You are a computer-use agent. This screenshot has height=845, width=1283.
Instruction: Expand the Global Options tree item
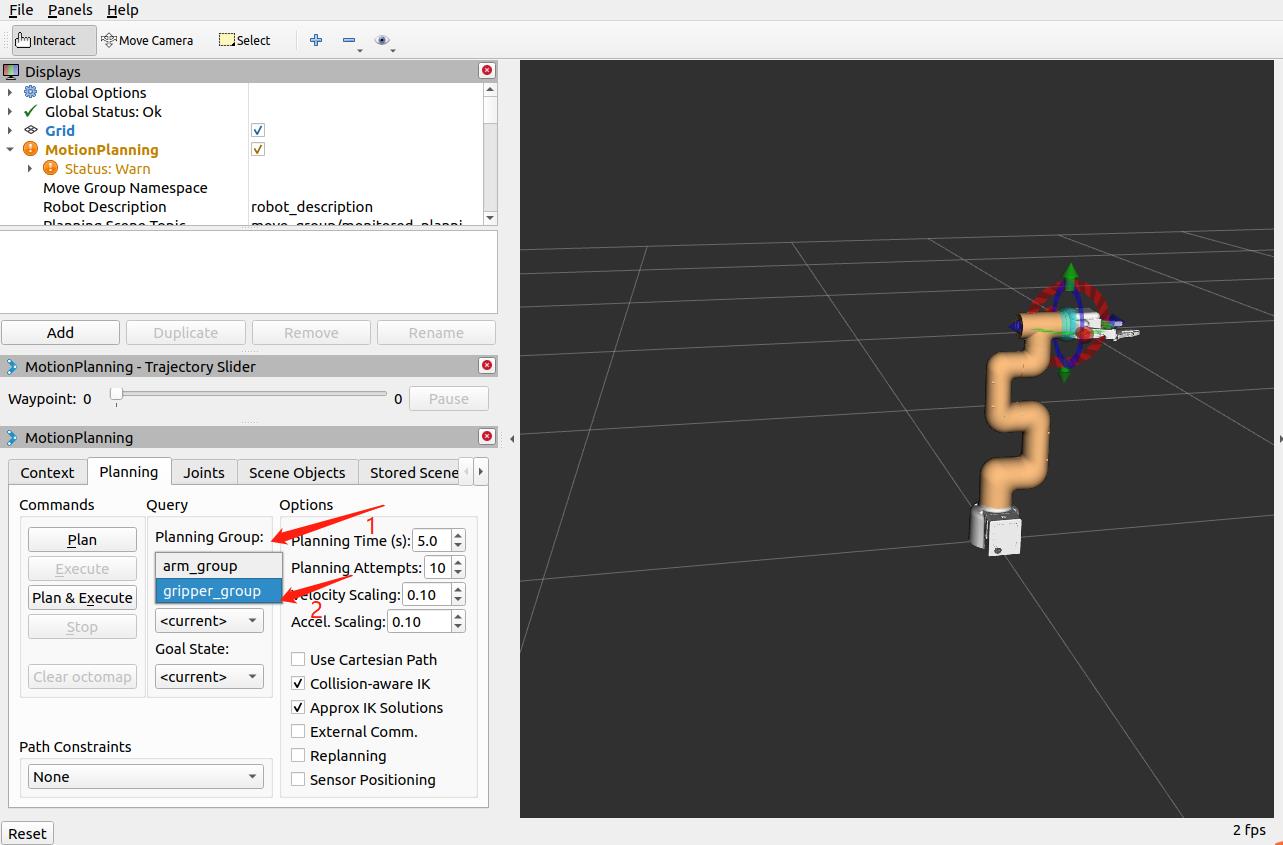click(10, 92)
